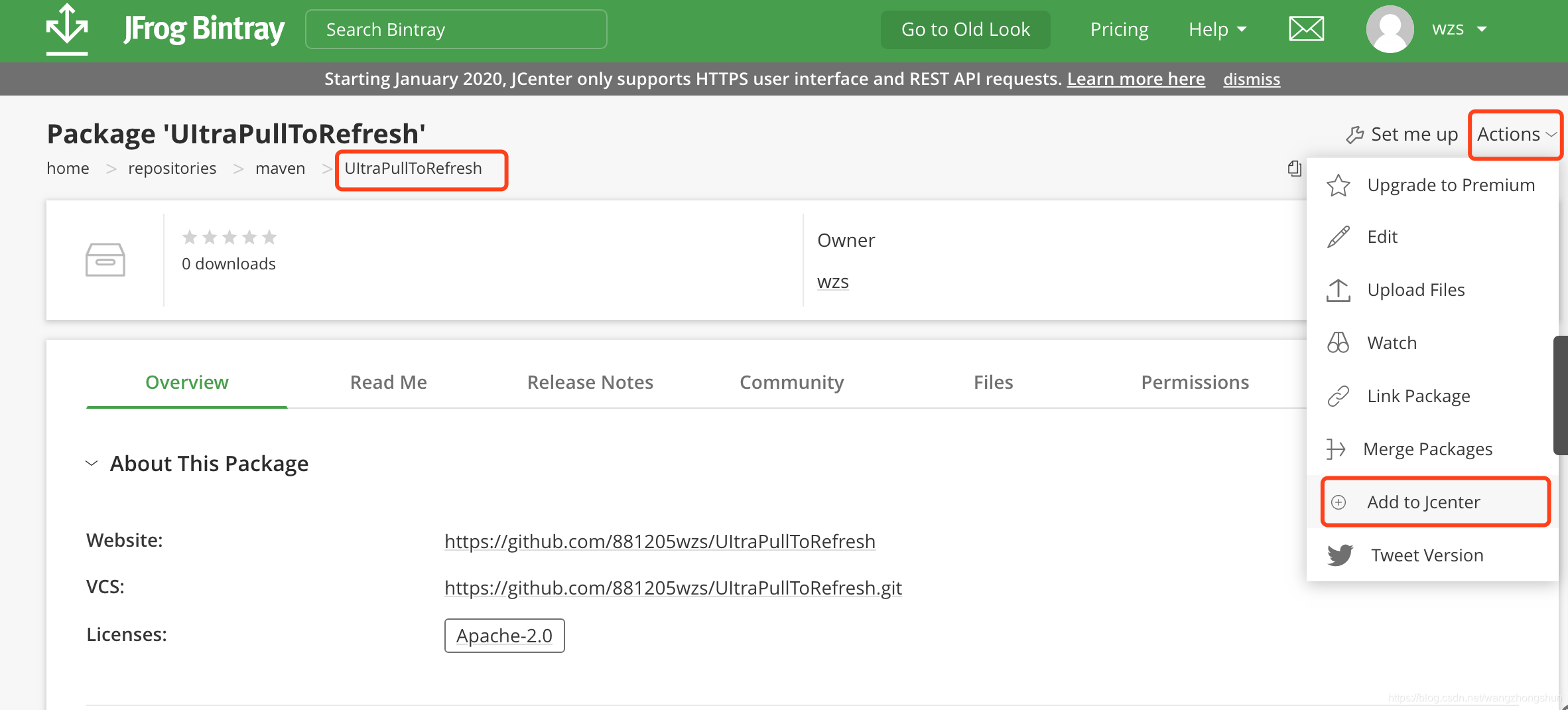The image size is (1568, 710).
Task: Click the package box icon
Action: point(105,259)
